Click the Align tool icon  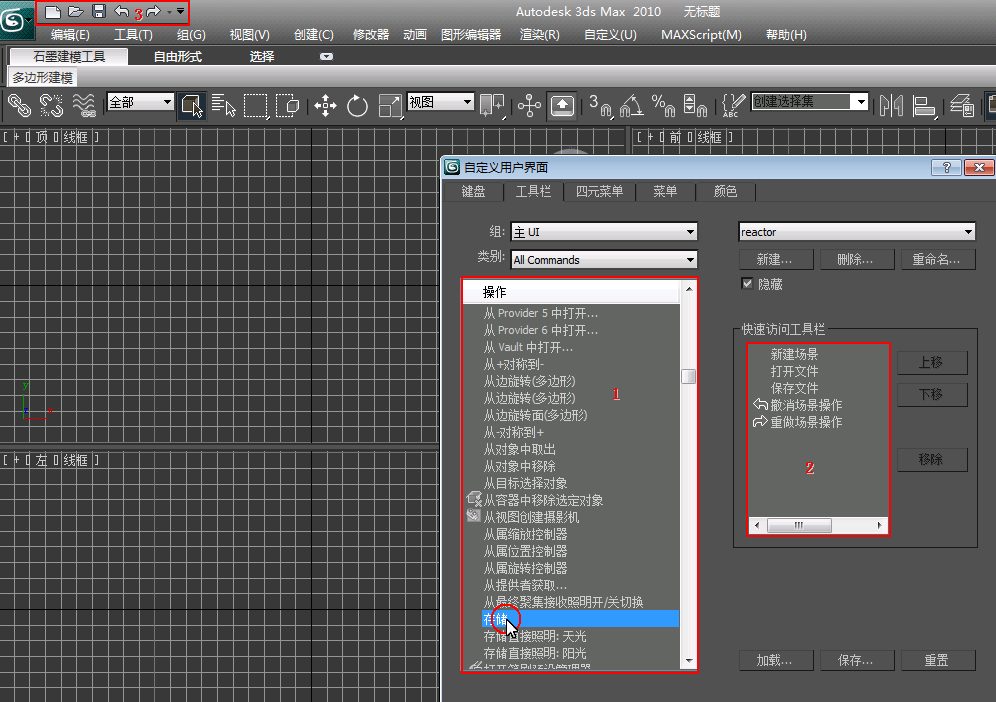pyautogui.click(x=924, y=105)
